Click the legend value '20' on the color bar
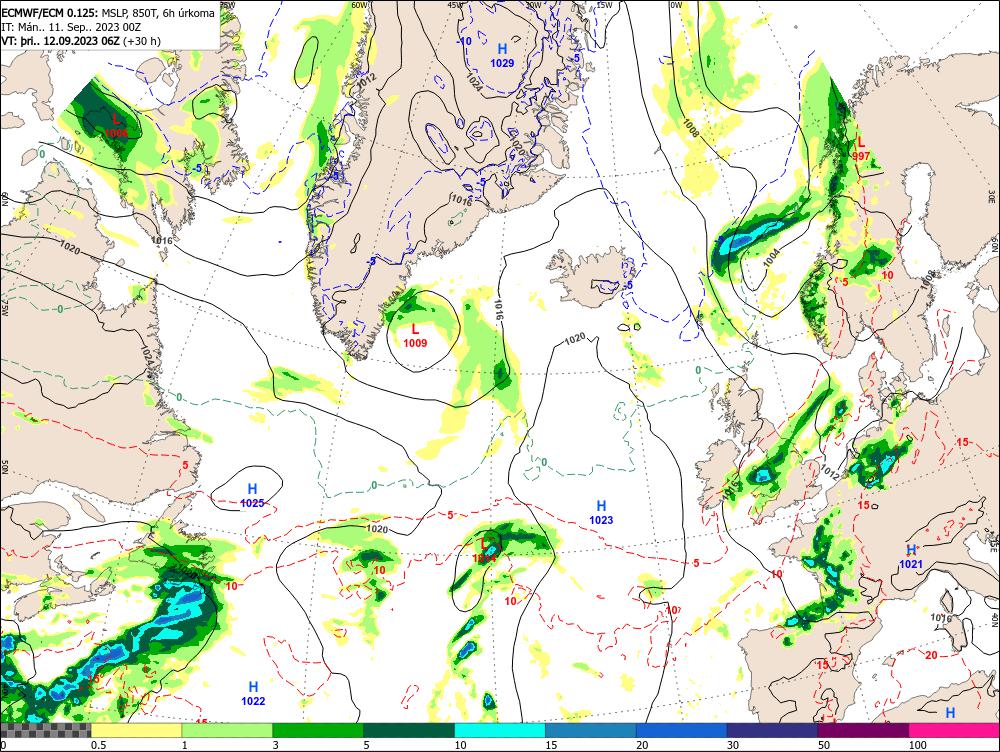Screen dimensions: 1000x752 [x=642, y=745]
